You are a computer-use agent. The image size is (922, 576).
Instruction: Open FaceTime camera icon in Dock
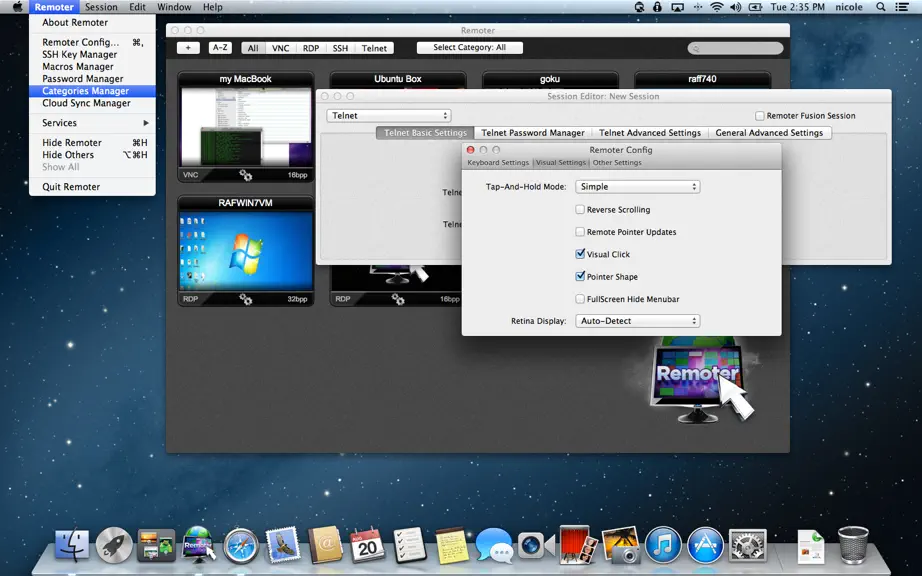click(536, 545)
